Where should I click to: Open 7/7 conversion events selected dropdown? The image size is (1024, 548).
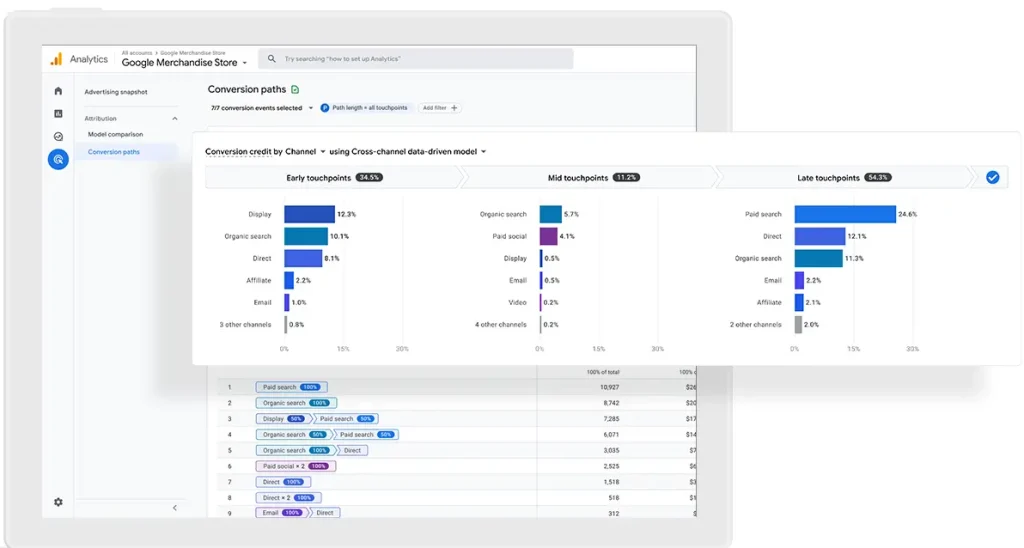[261, 108]
